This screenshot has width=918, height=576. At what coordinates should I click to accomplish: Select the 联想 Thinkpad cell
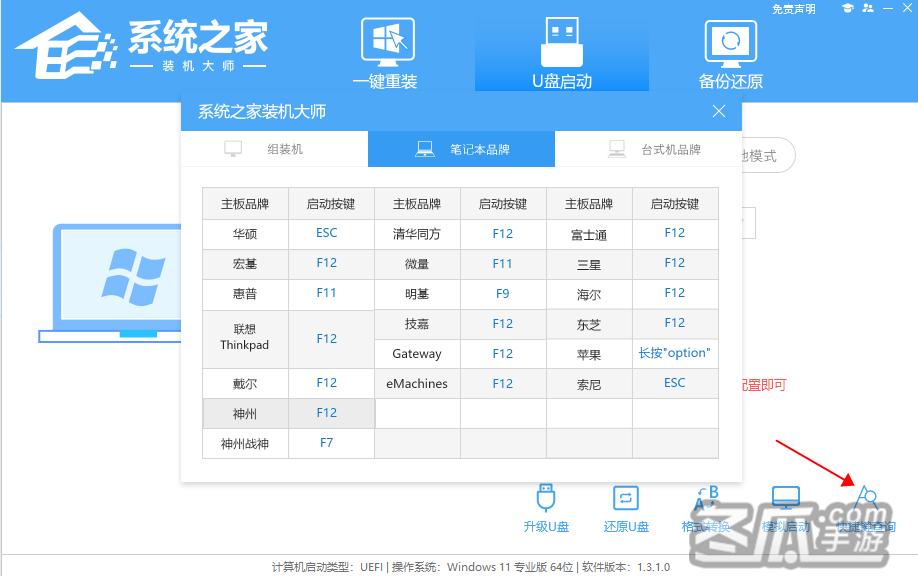click(x=245, y=338)
